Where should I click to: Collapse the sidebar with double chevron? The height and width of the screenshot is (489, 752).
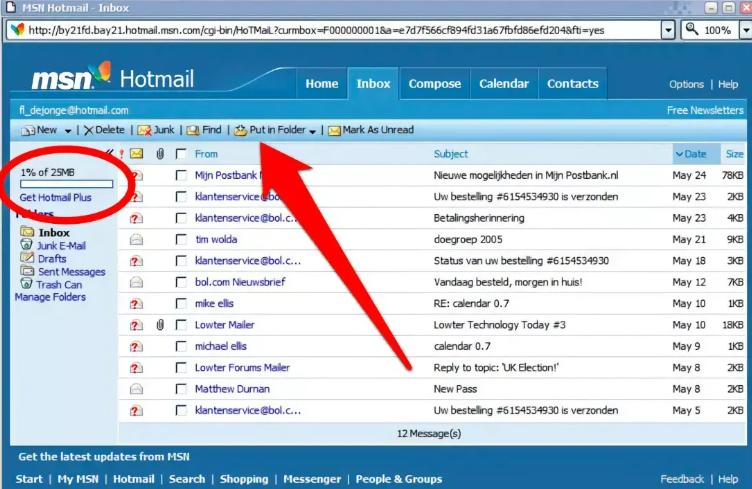click(110, 152)
